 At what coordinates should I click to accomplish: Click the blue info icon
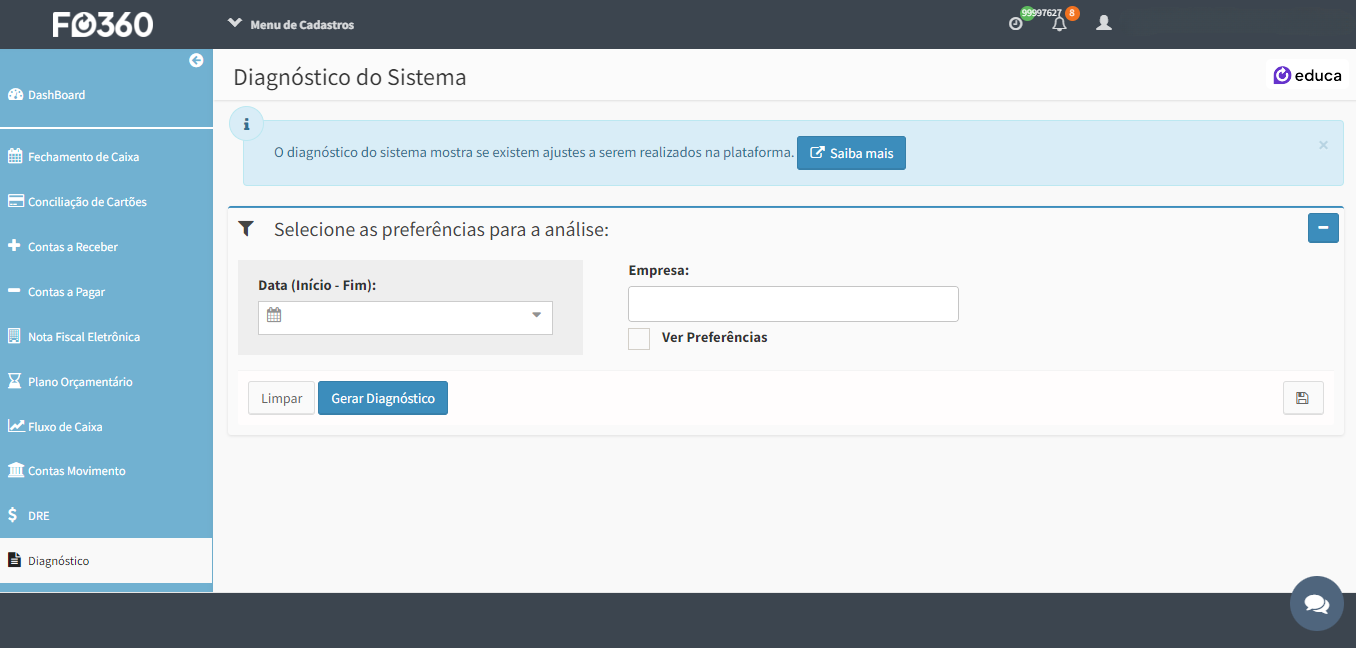tap(246, 125)
